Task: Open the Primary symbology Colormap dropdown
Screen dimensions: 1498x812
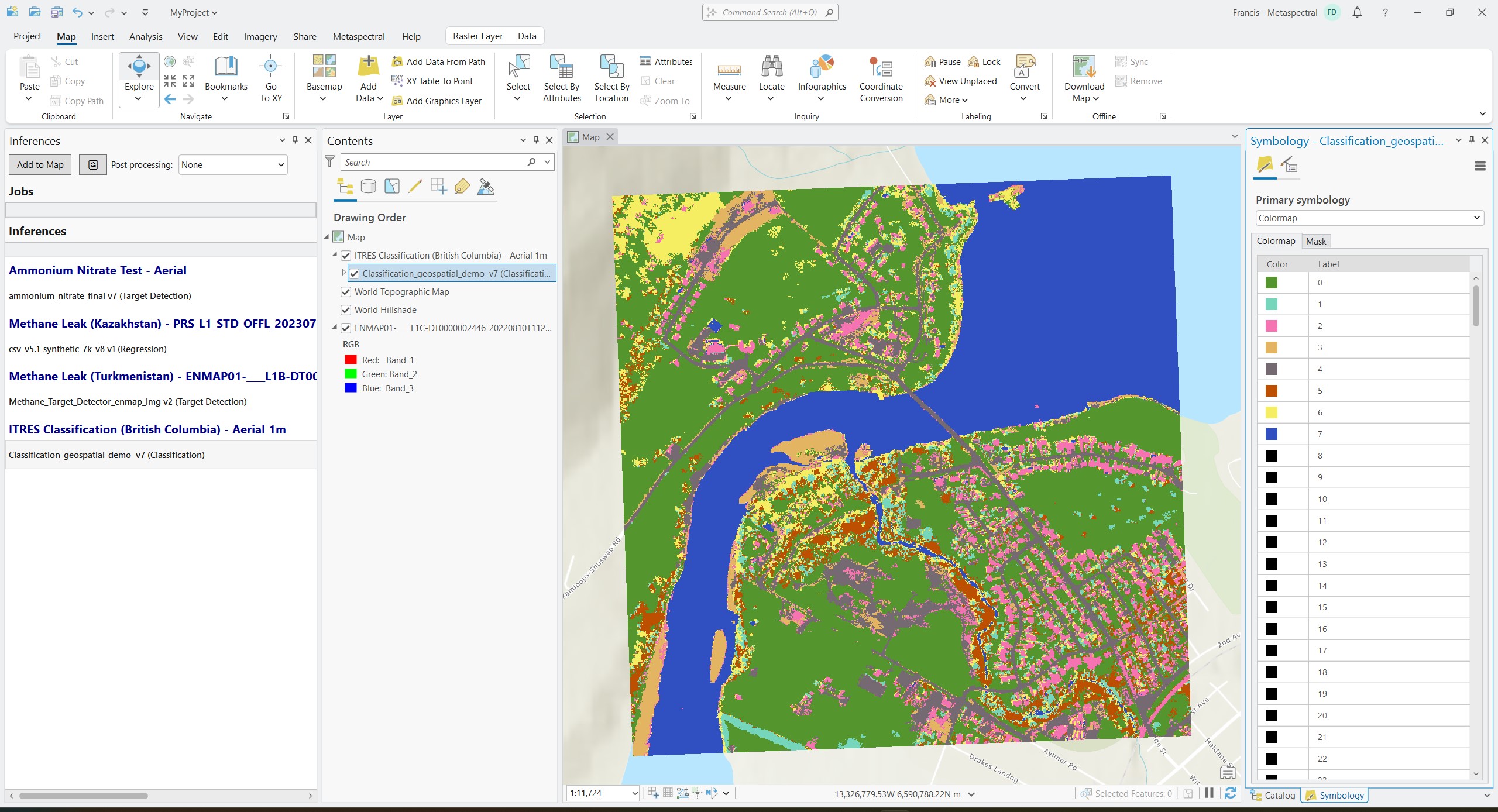Action: tap(1369, 218)
